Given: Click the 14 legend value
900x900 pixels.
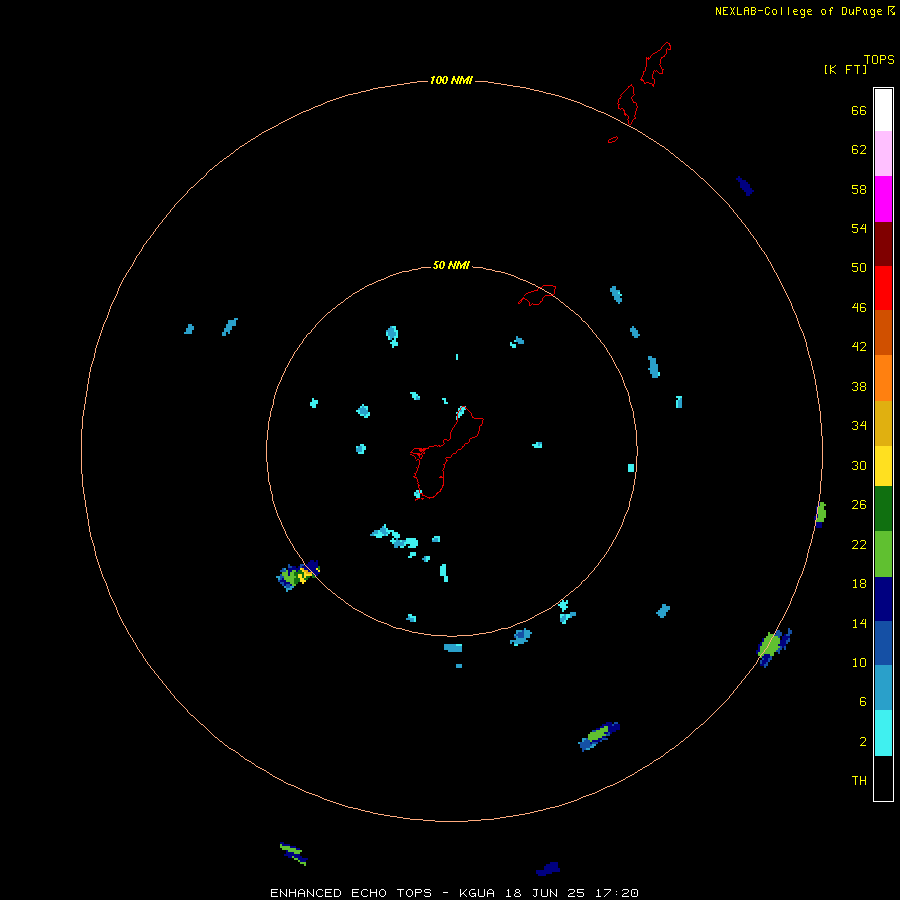Looking at the screenshot, I should pyautogui.click(x=859, y=623).
